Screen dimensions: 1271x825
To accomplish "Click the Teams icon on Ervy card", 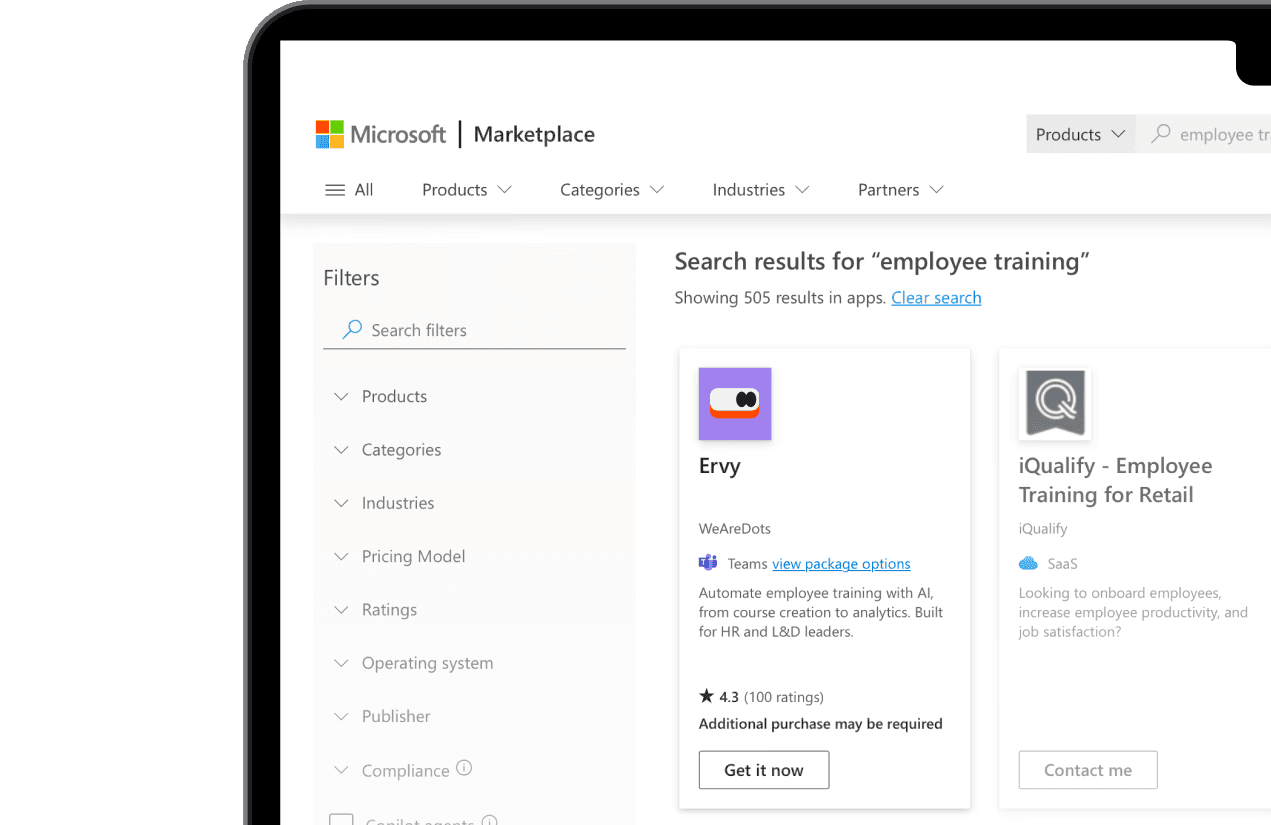I will coord(708,563).
